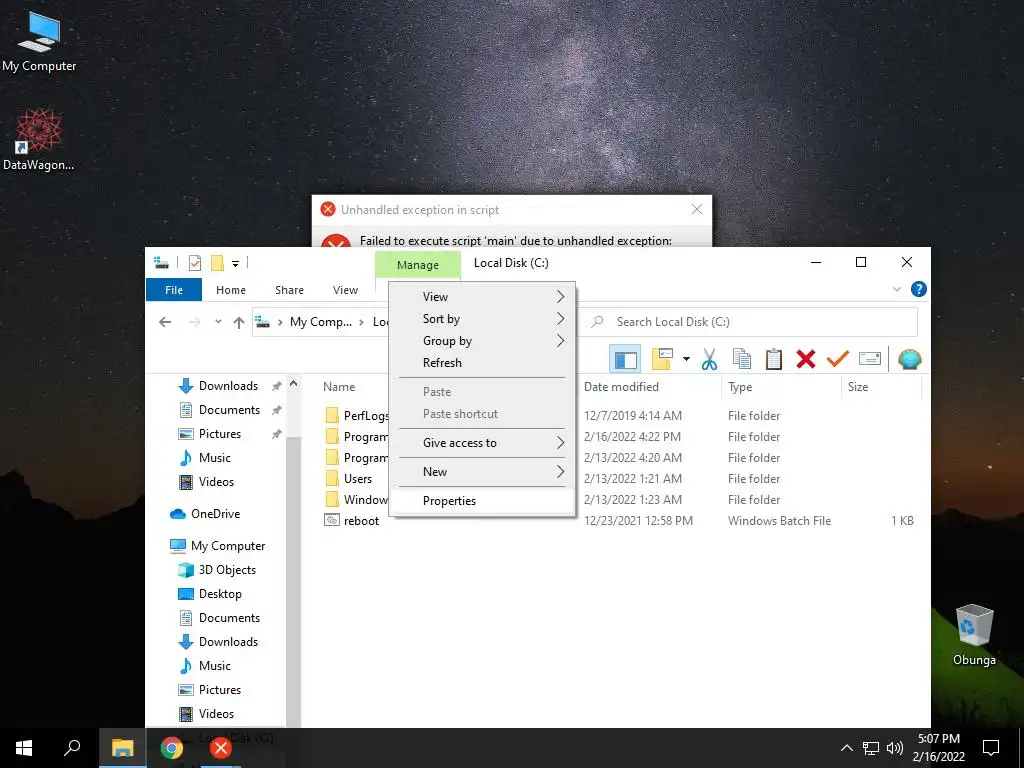
Task: Toggle the navigation pane toolbar button
Action: (x=625, y=359)
